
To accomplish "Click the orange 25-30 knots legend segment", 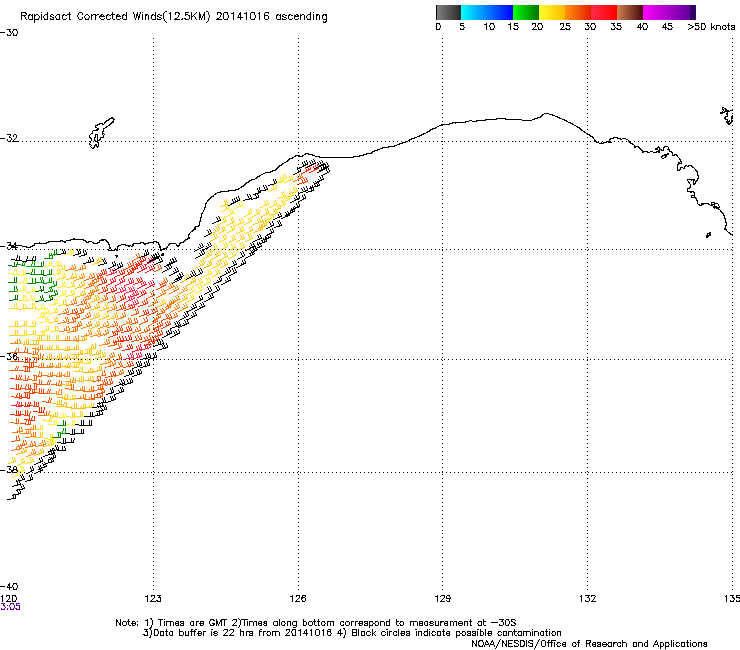I will click(x=578, y=12).
